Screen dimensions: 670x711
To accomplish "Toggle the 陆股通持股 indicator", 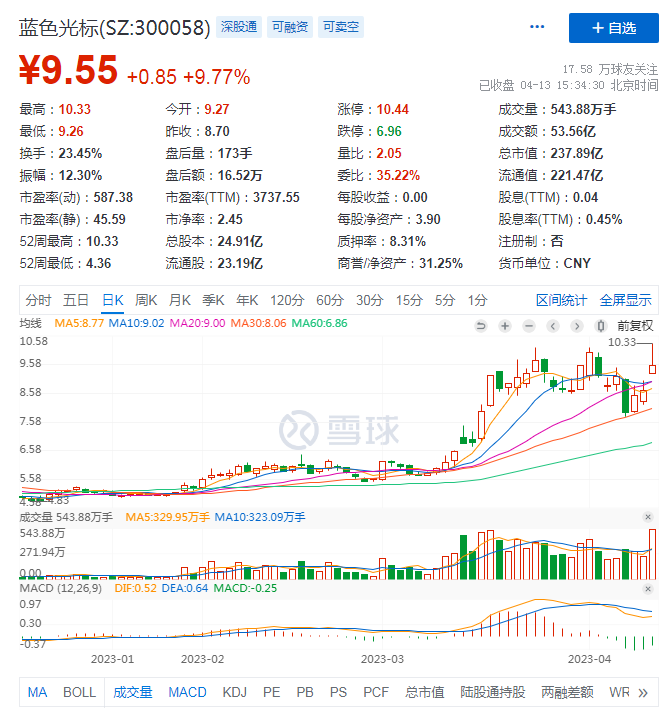I will 492,693.
